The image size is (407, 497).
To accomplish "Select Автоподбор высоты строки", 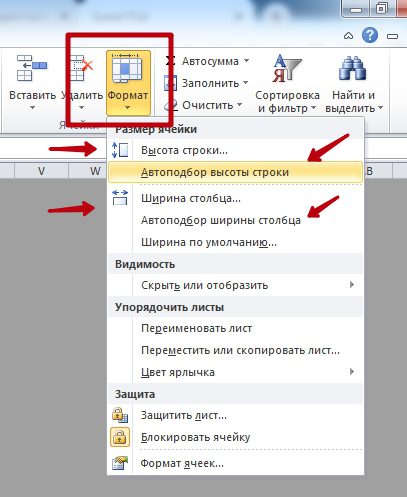I will point(235,172).
